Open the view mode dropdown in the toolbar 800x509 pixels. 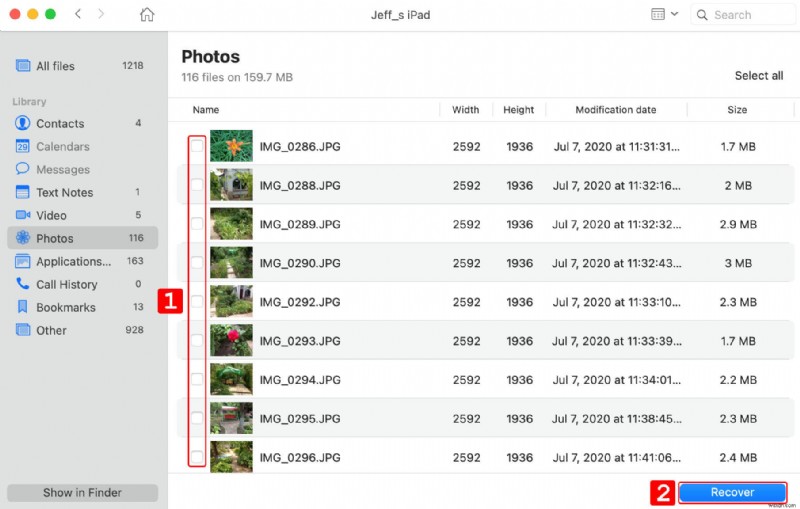pyautogui.click(x=664, y=15)
